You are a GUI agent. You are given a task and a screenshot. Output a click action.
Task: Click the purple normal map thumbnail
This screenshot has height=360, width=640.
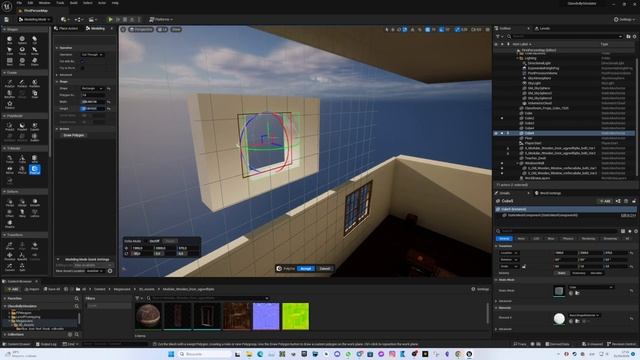point(266,316)
